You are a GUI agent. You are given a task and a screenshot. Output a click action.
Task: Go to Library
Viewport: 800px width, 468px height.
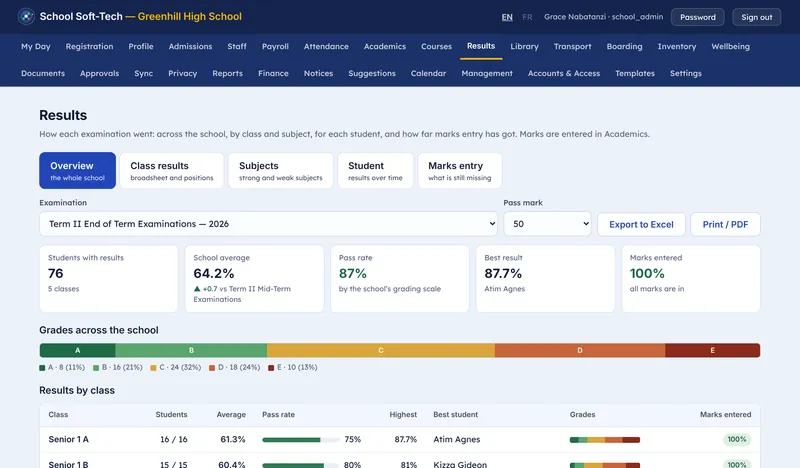(x=524, y=46)
